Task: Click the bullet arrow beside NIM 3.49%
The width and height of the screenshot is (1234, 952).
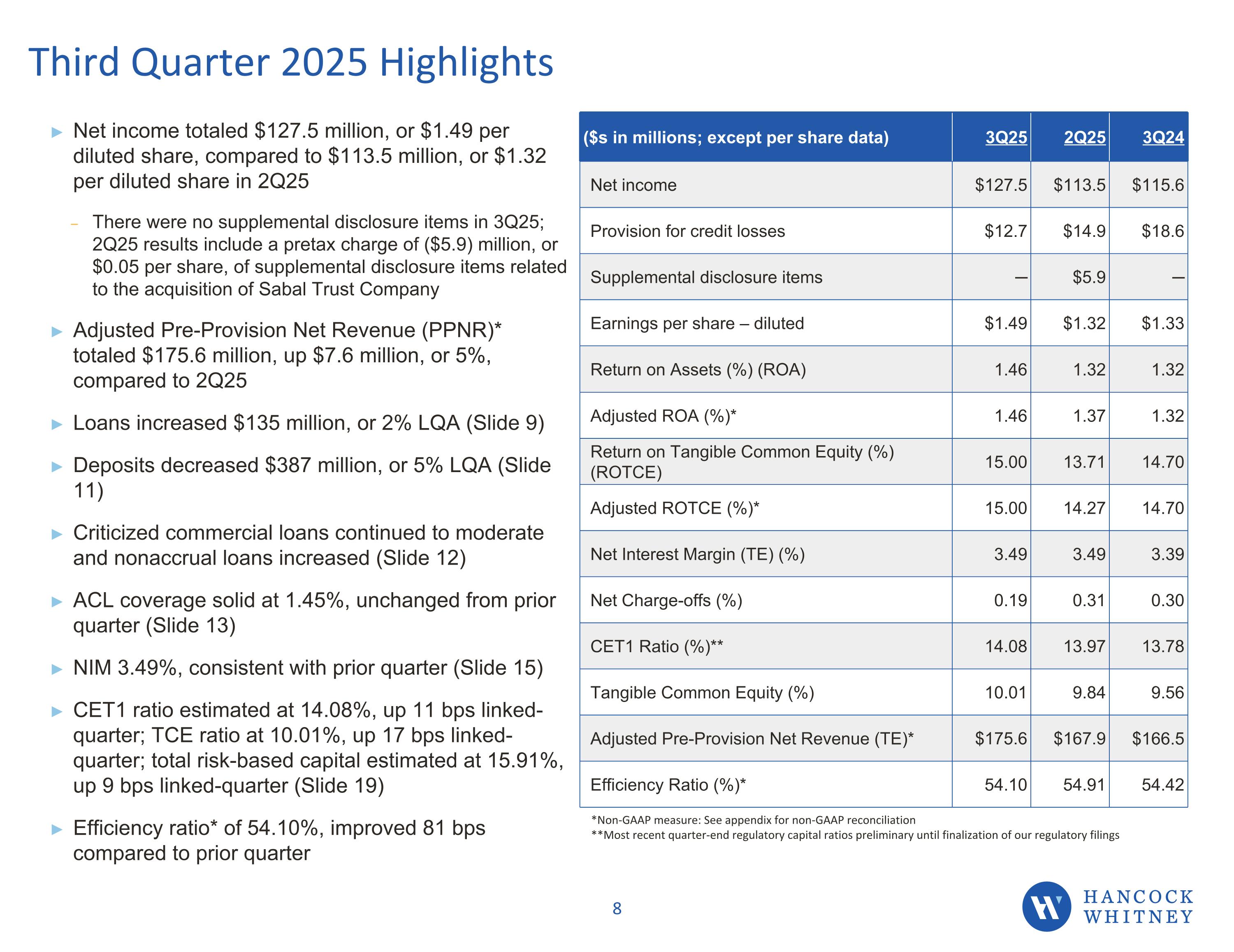Action: point(56,669)
